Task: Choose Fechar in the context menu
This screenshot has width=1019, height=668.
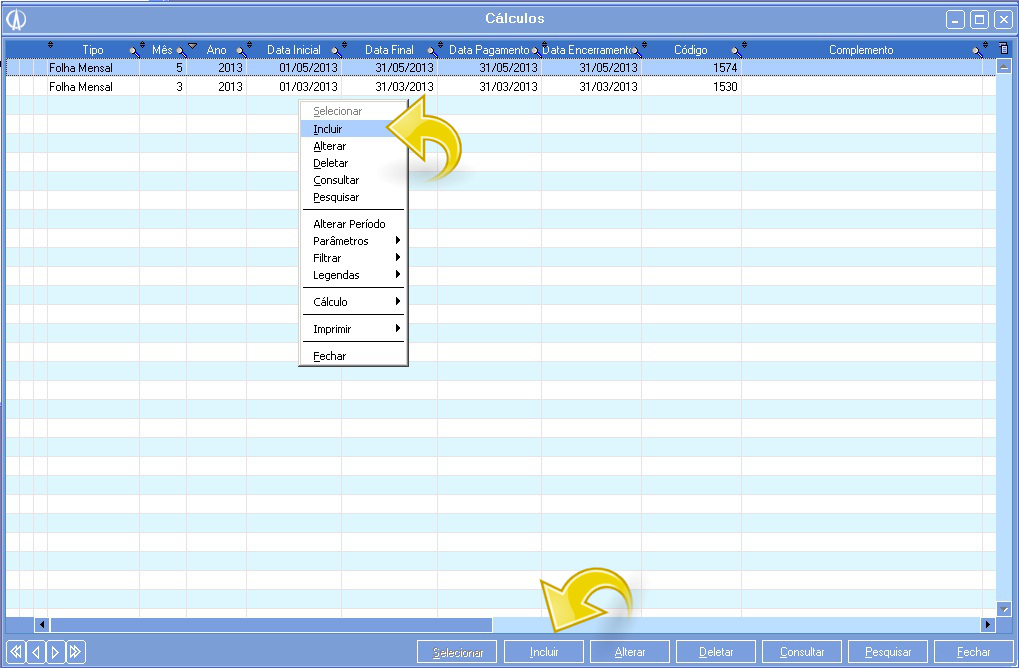Action: 353,356
